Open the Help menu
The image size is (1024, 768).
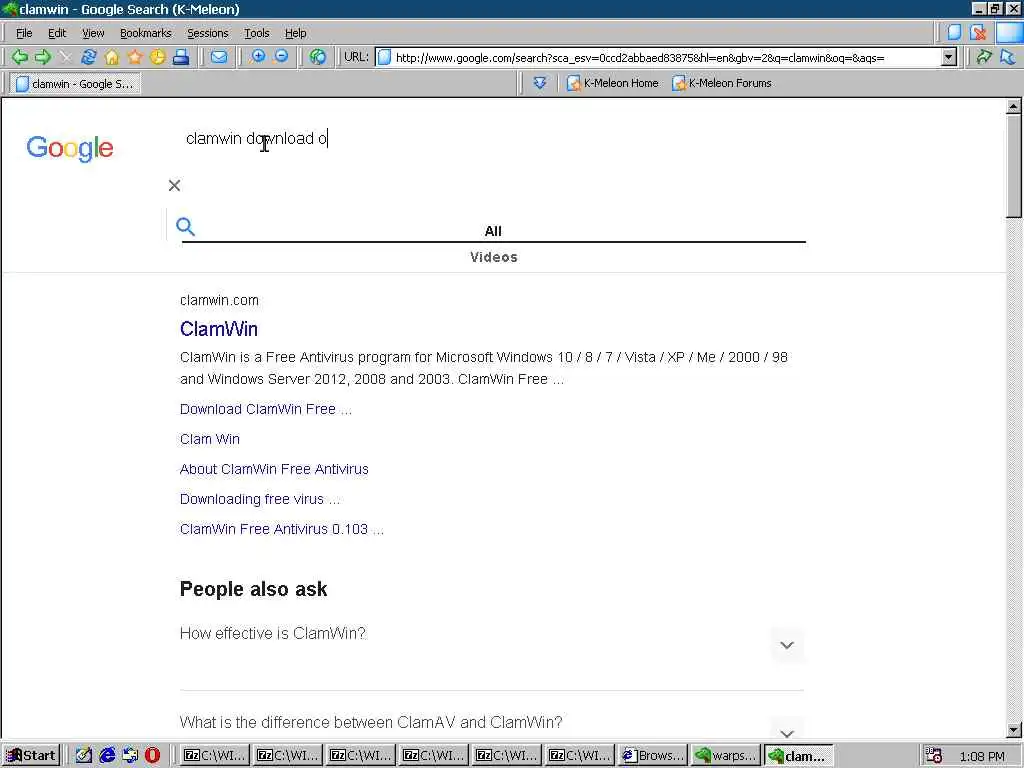tap(295, 33)
